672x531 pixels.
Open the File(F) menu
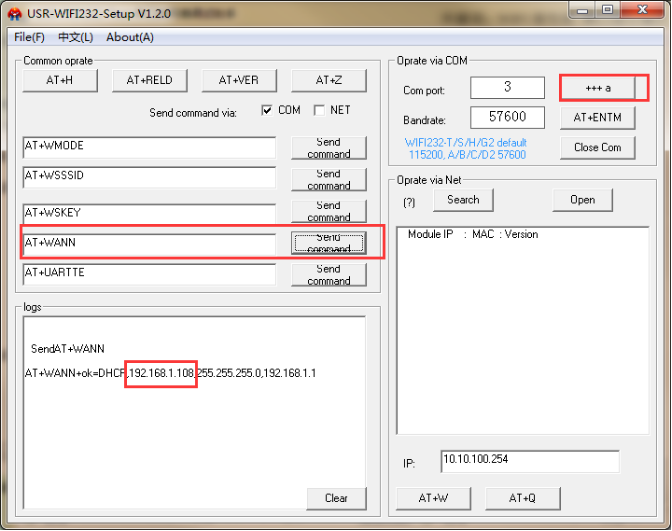(x=29, y=37)
